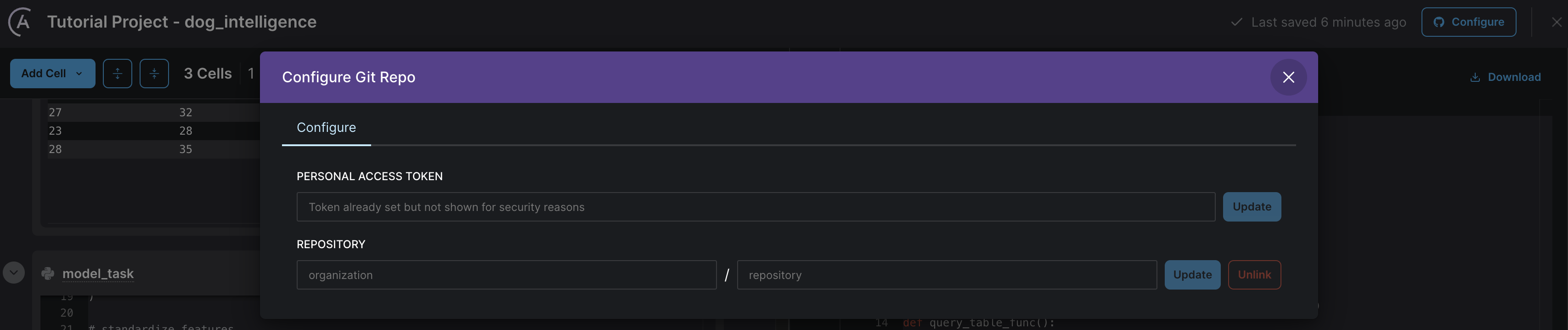The image size is (1568, 330).
Task: Collapse the model_task cell
Action: coord(14,272)
